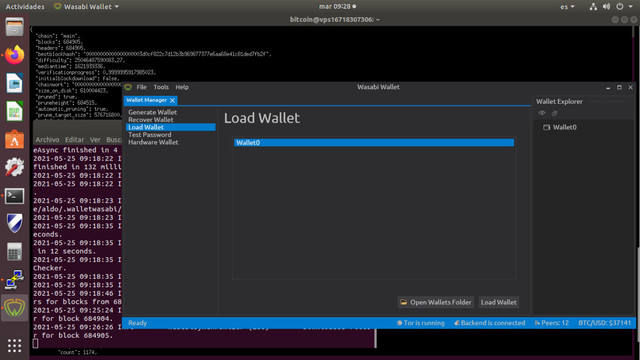
Task: Click the Backend connection icon in status bar
Action: [457, 323]
